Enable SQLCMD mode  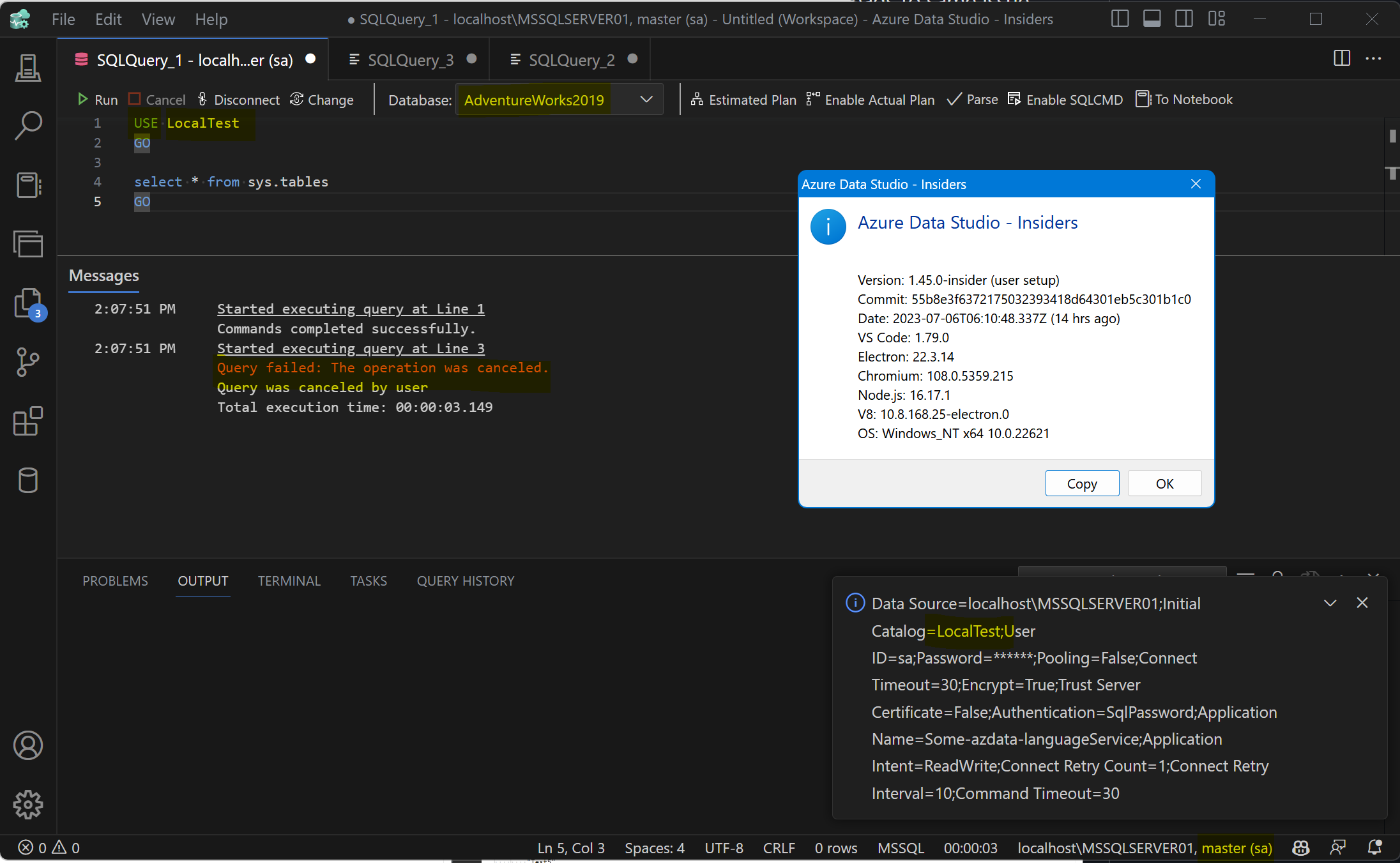pyautogui.click(x=1065, y=100)
